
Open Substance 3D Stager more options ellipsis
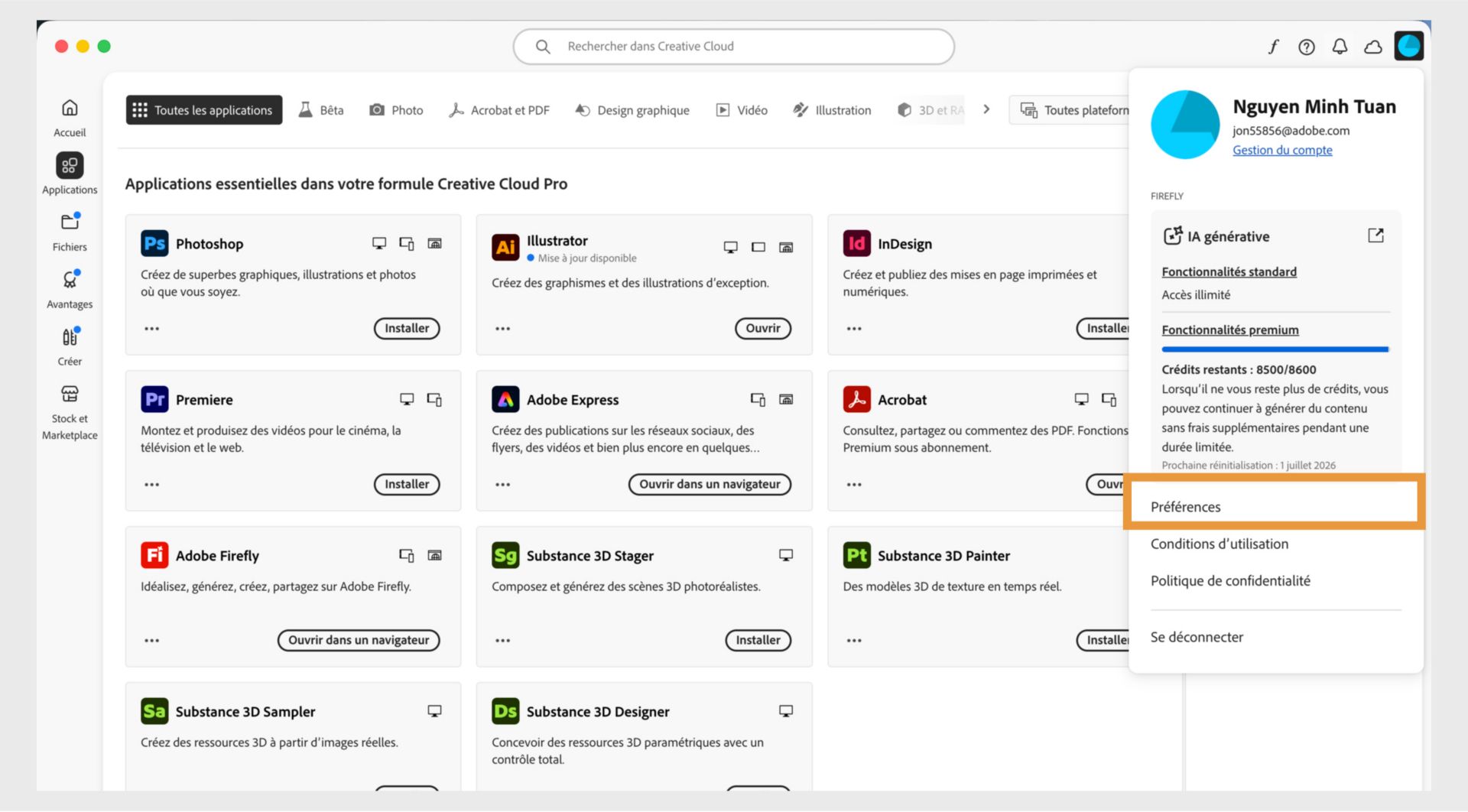pyautogui.click(x=502, y=641)
